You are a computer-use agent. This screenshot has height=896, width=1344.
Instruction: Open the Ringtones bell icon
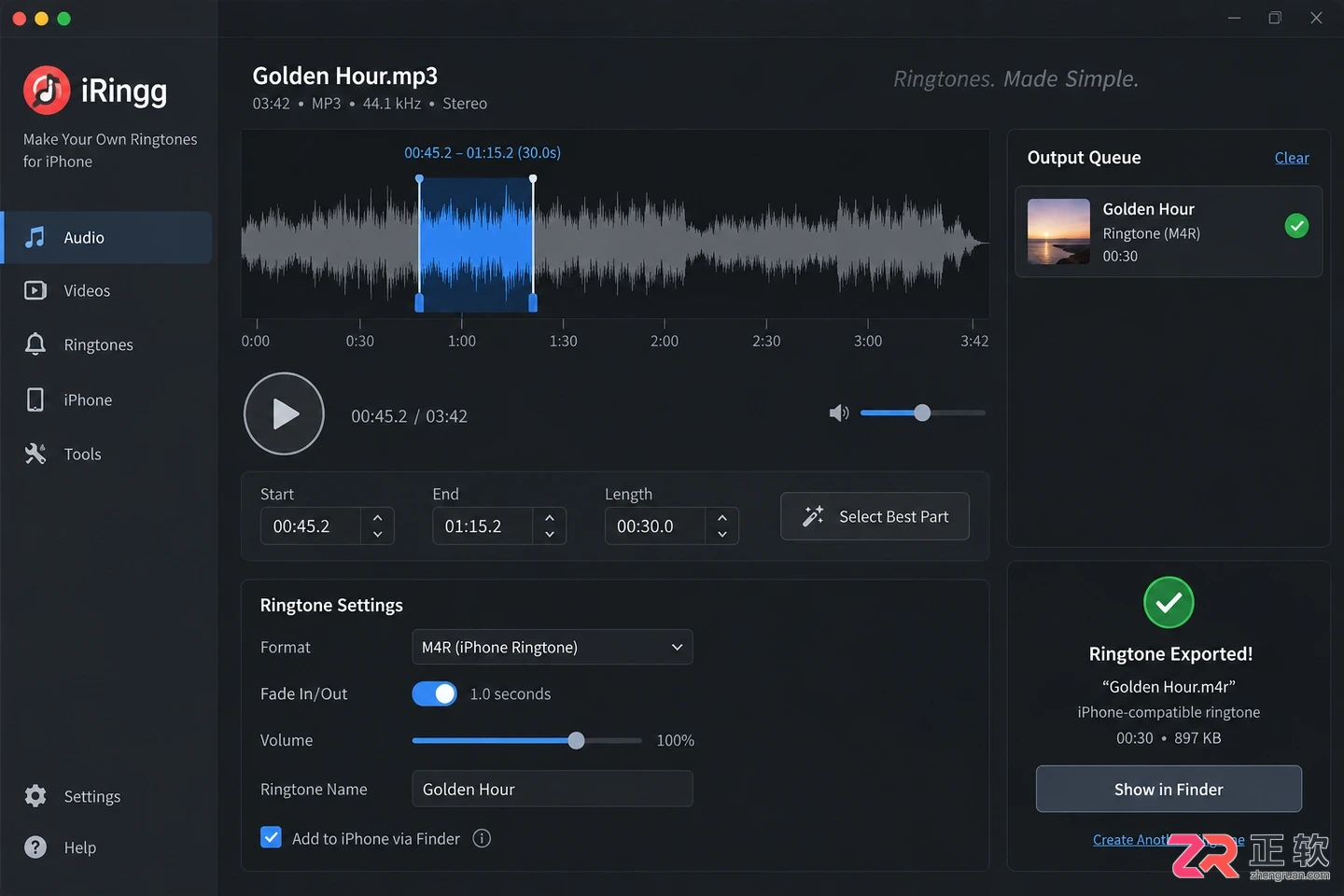point(35,344)
